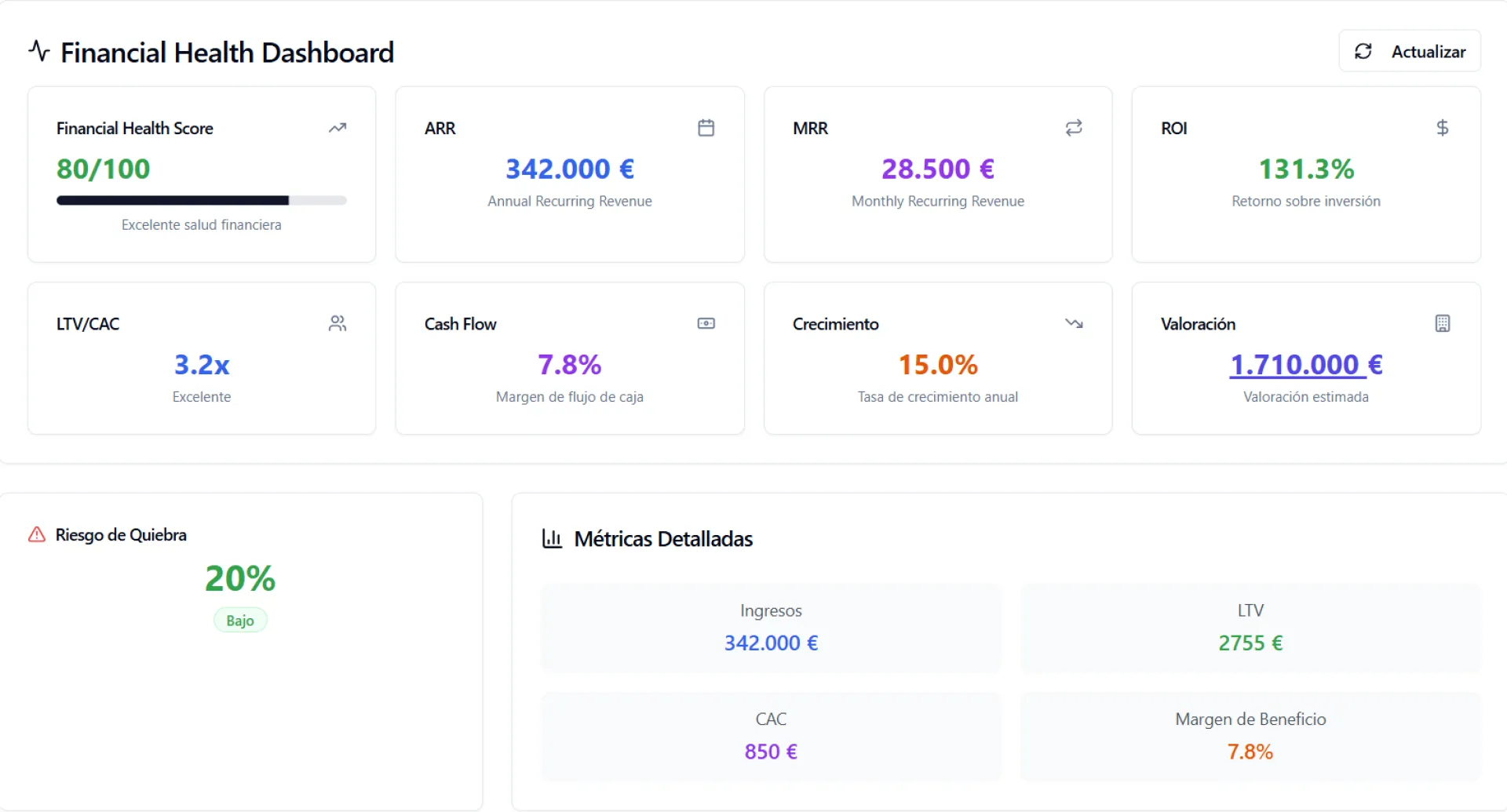
Task: Click the banknote icon on Cash Flow card
Action: 706,323
